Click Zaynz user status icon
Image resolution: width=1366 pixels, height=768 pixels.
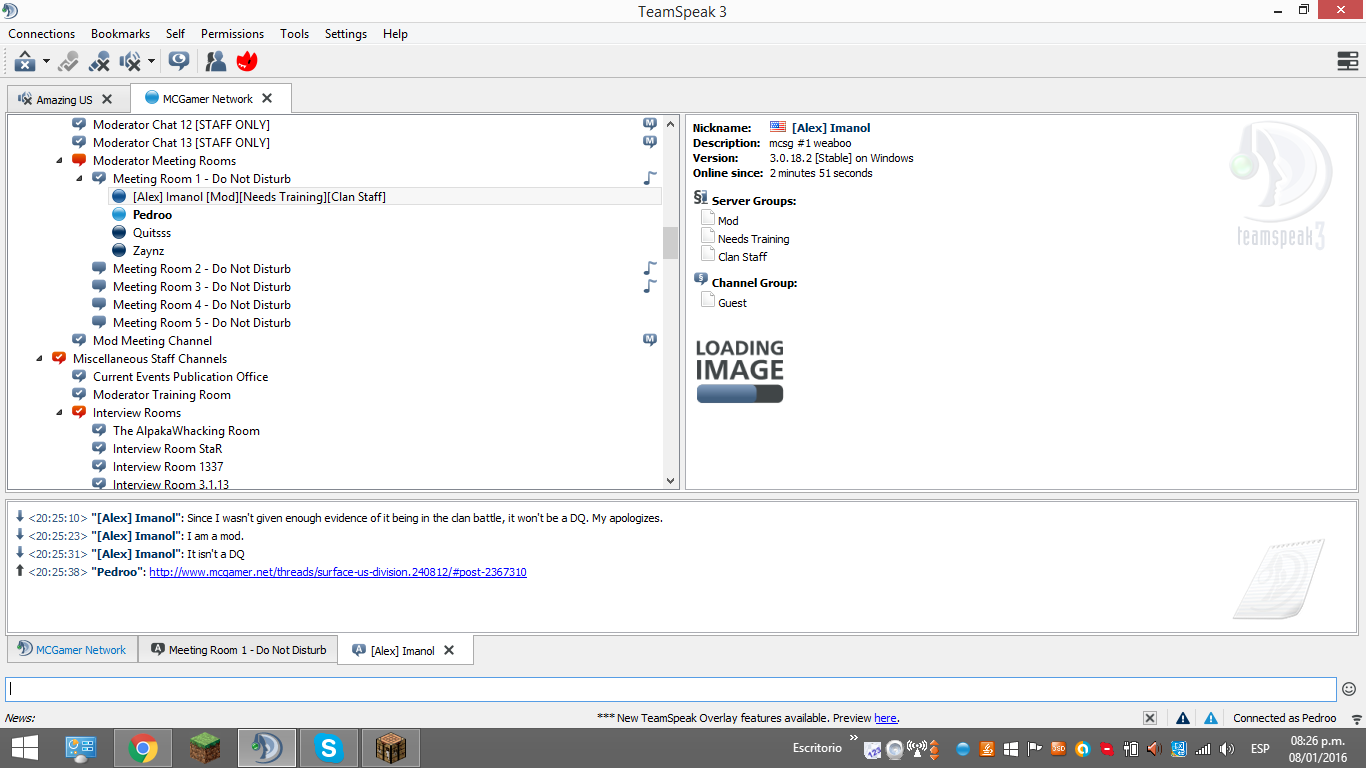click(119, 251)
